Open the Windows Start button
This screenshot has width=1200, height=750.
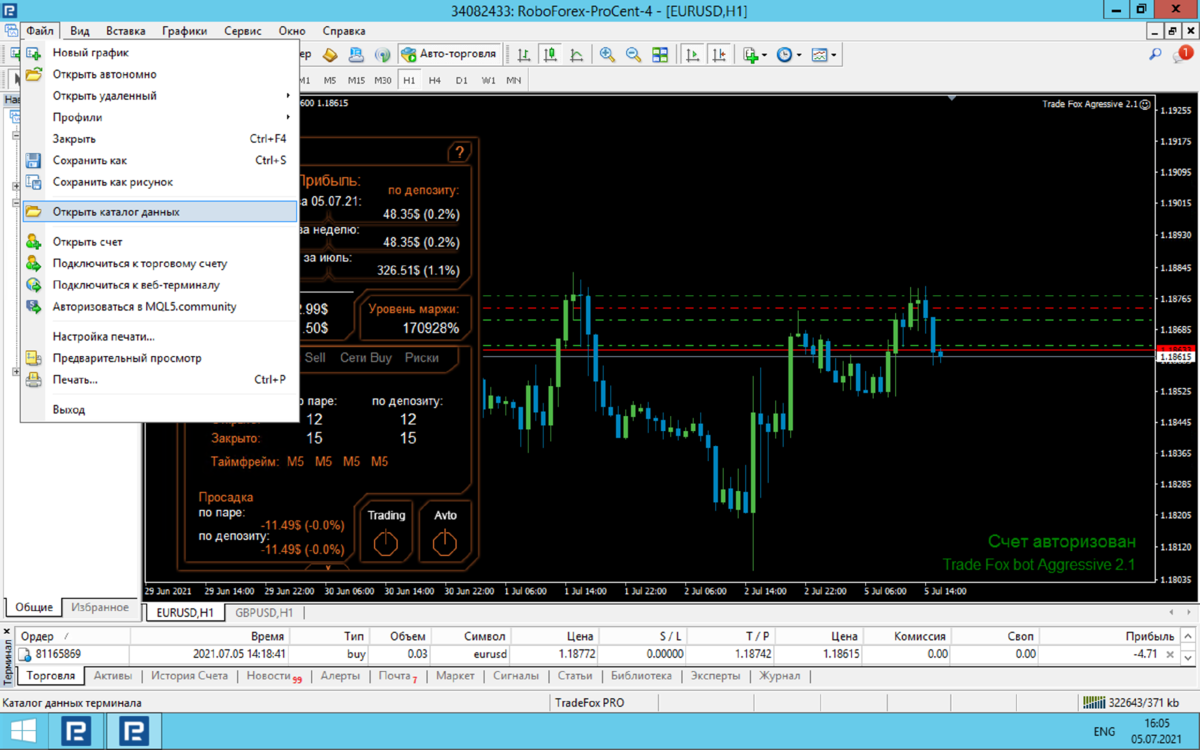click(23, 732)
